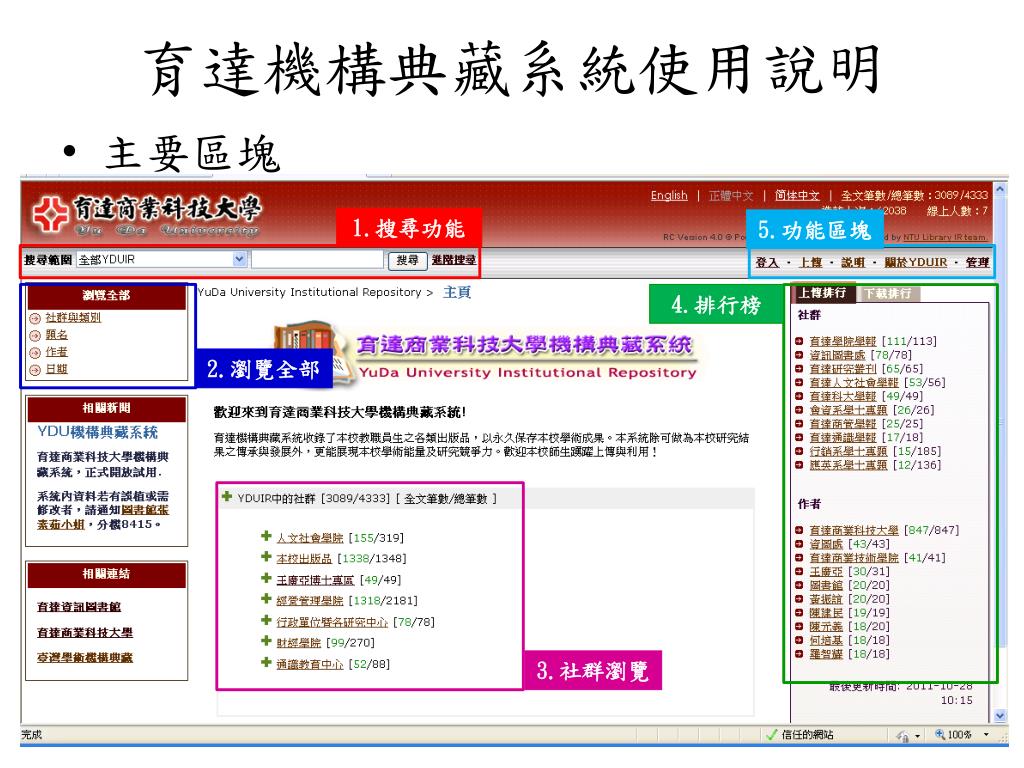Select the 下載排行 tab

pos(888,293)
